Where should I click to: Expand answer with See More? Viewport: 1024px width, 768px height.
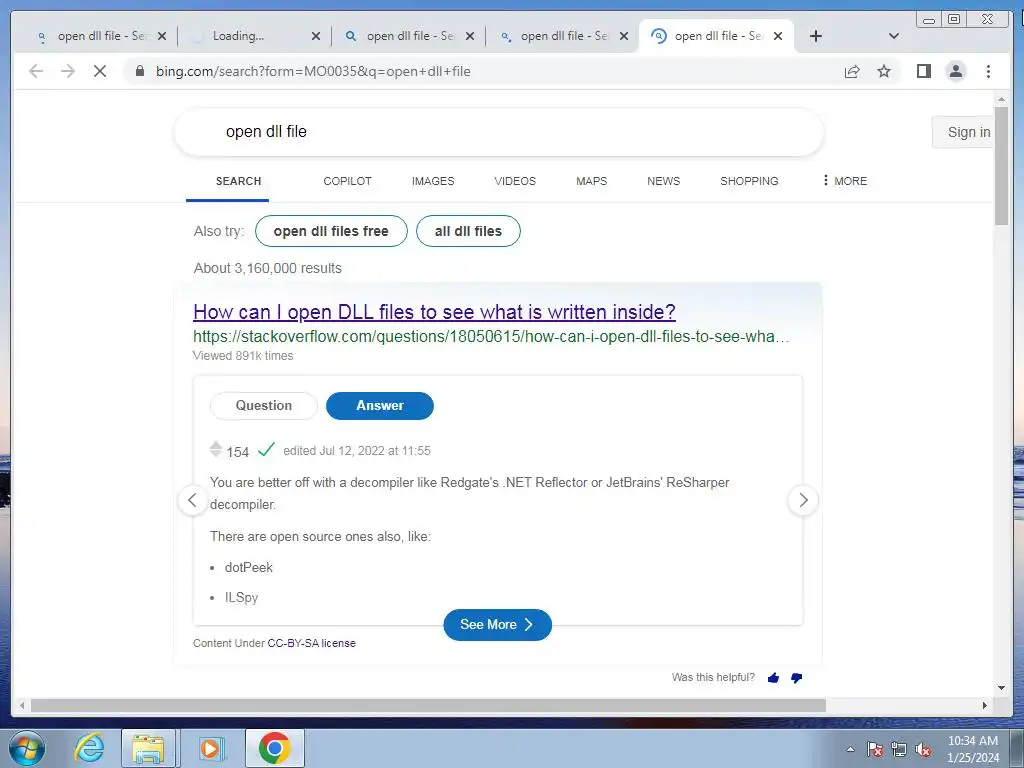498,625
